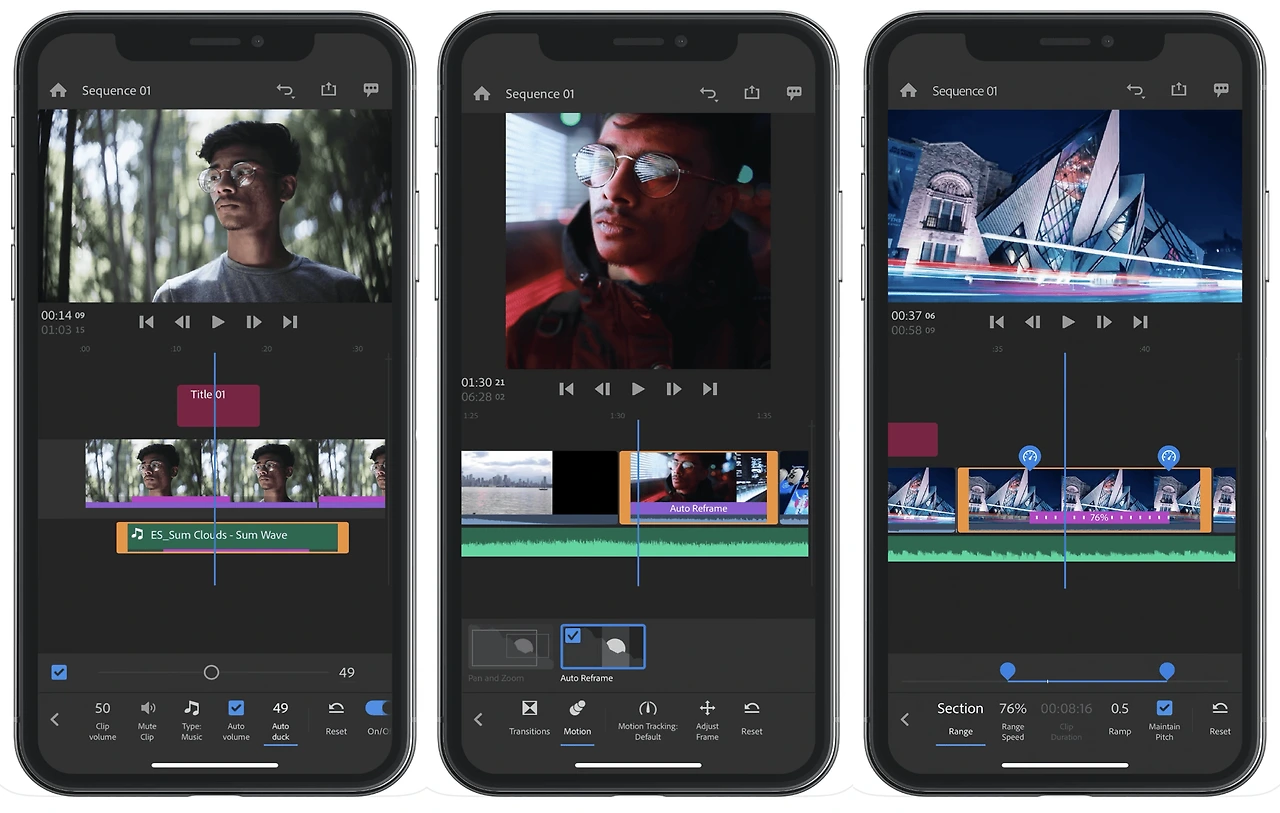Uncheck the Auto volume checkbox
The width and height of the screenshot is (1280, 813).
point(236,708)
